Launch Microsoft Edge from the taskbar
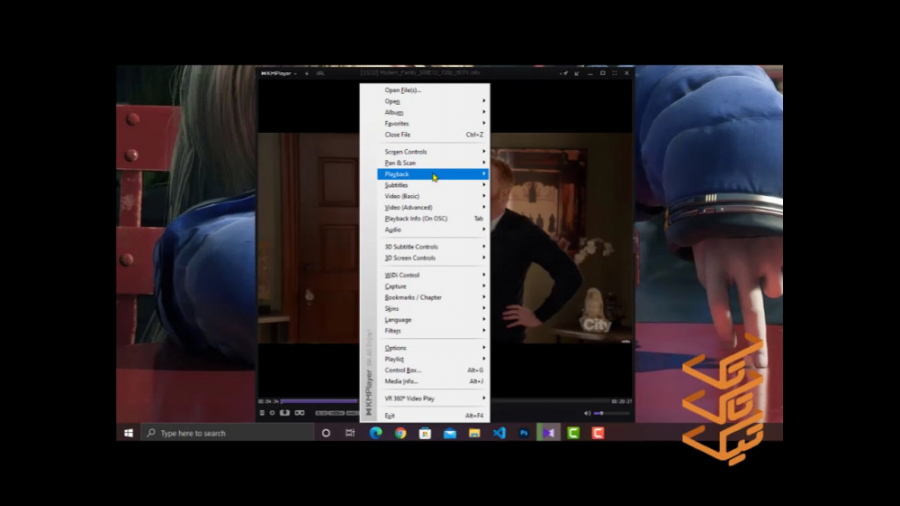 pos(375,433)
